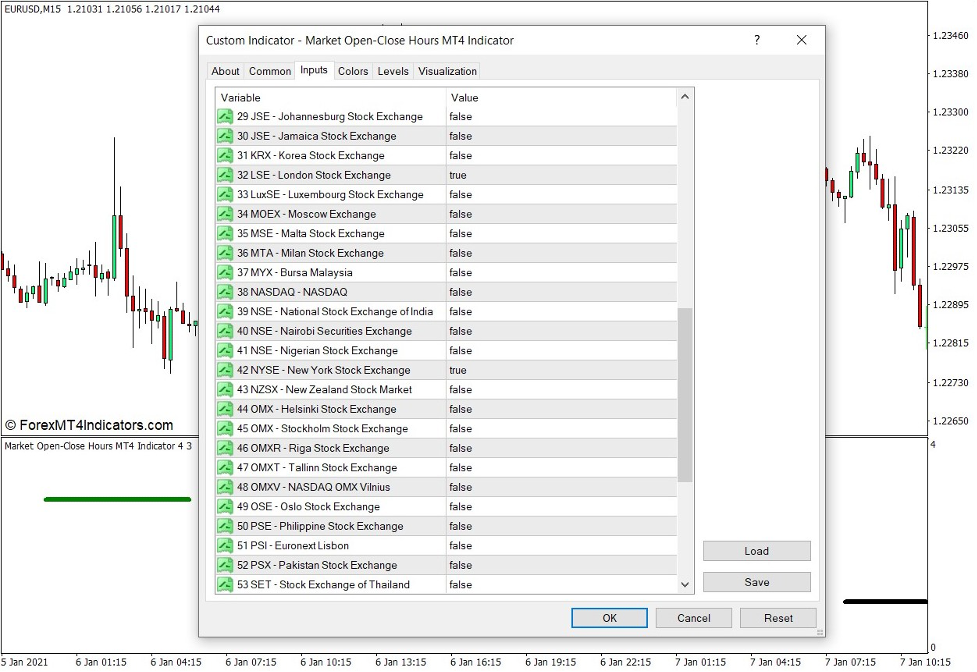This screenshot has height=672, width=977.
Task: Open the Colors tab
Action: point(353,71)
